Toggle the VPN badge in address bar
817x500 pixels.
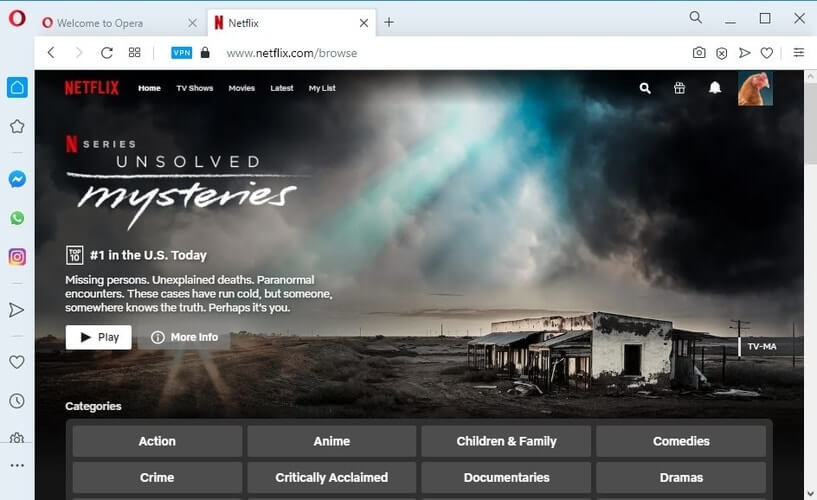pos(181,53)
